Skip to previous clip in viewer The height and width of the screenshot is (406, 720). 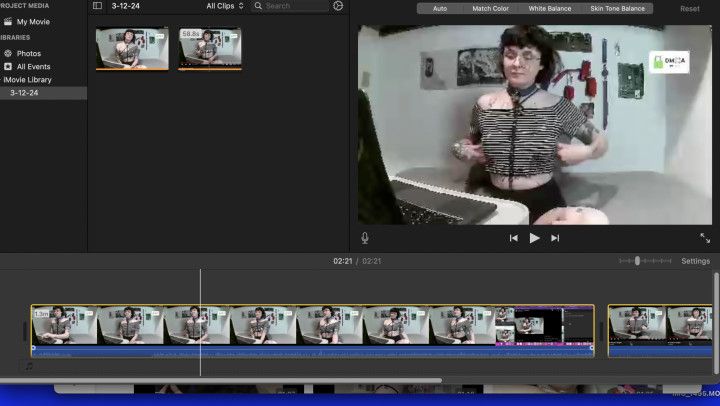click(x=513, y=238)
